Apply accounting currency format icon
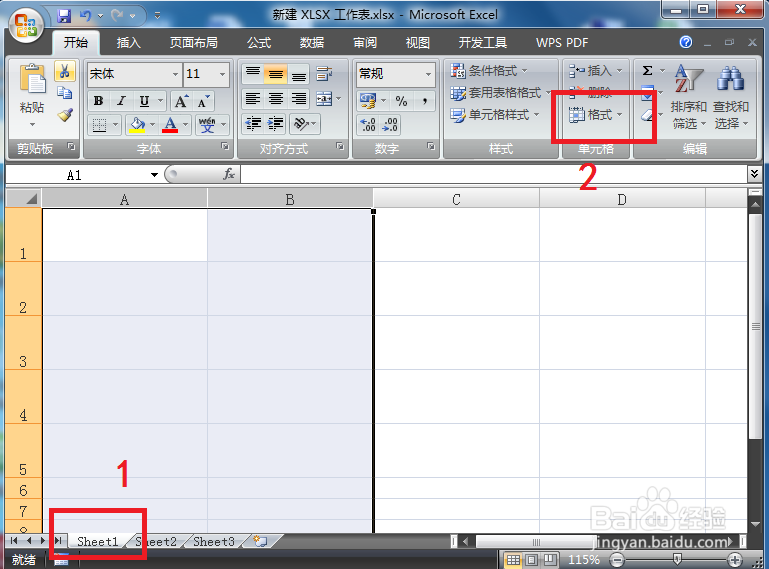 [368, 101]
